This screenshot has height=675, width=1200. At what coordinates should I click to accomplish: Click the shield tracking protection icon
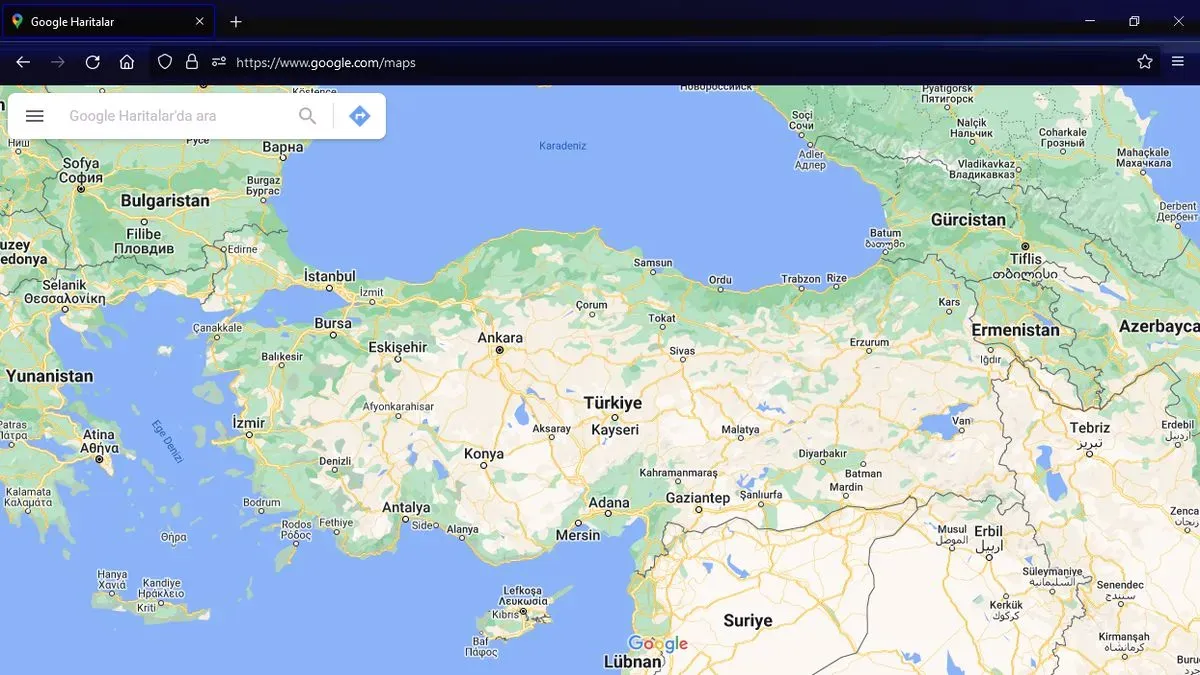166,62
